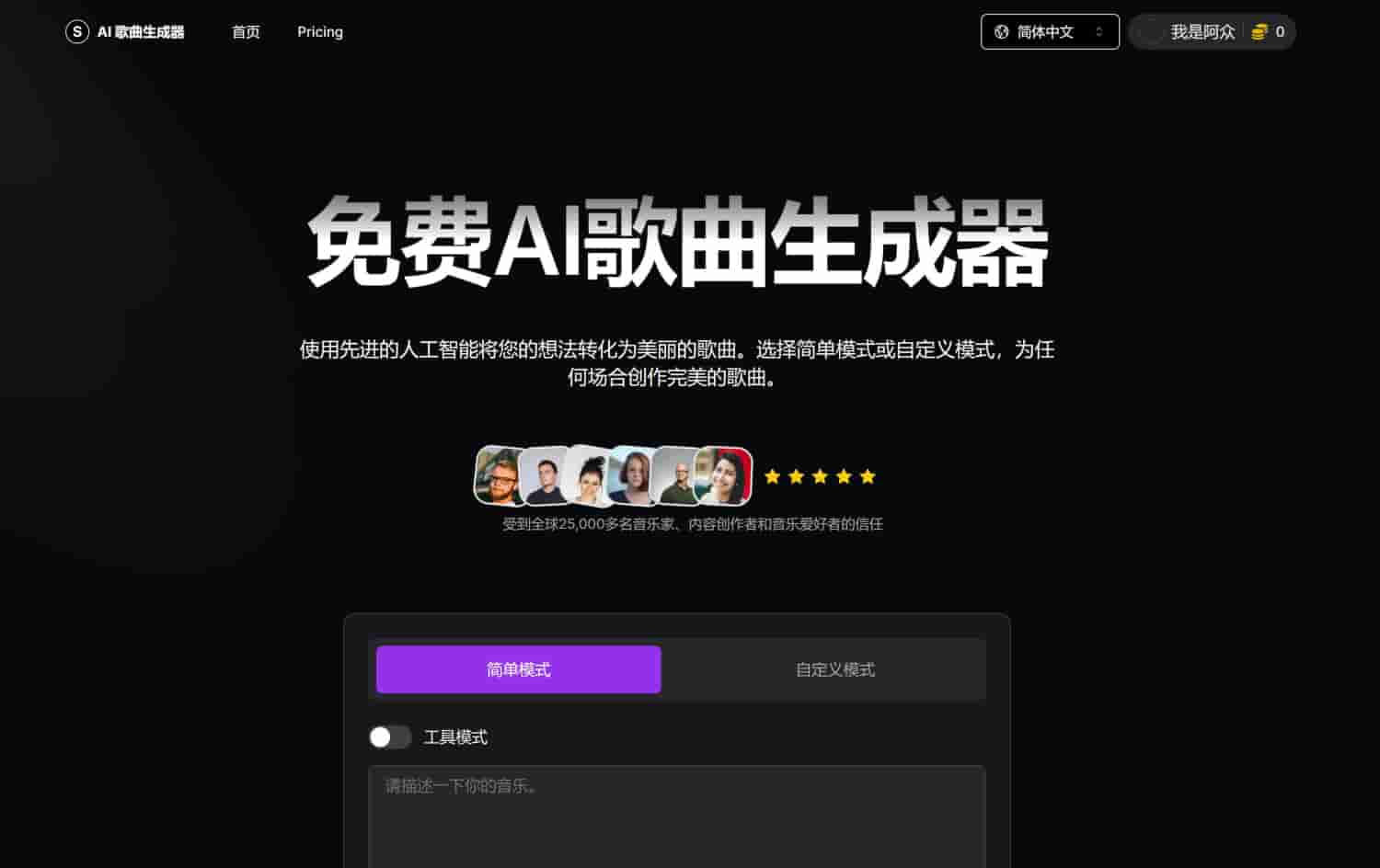Click the music description input field
Image resolution: width=1380 pixels, height=868 pixels.
click(x=677, y=809)
